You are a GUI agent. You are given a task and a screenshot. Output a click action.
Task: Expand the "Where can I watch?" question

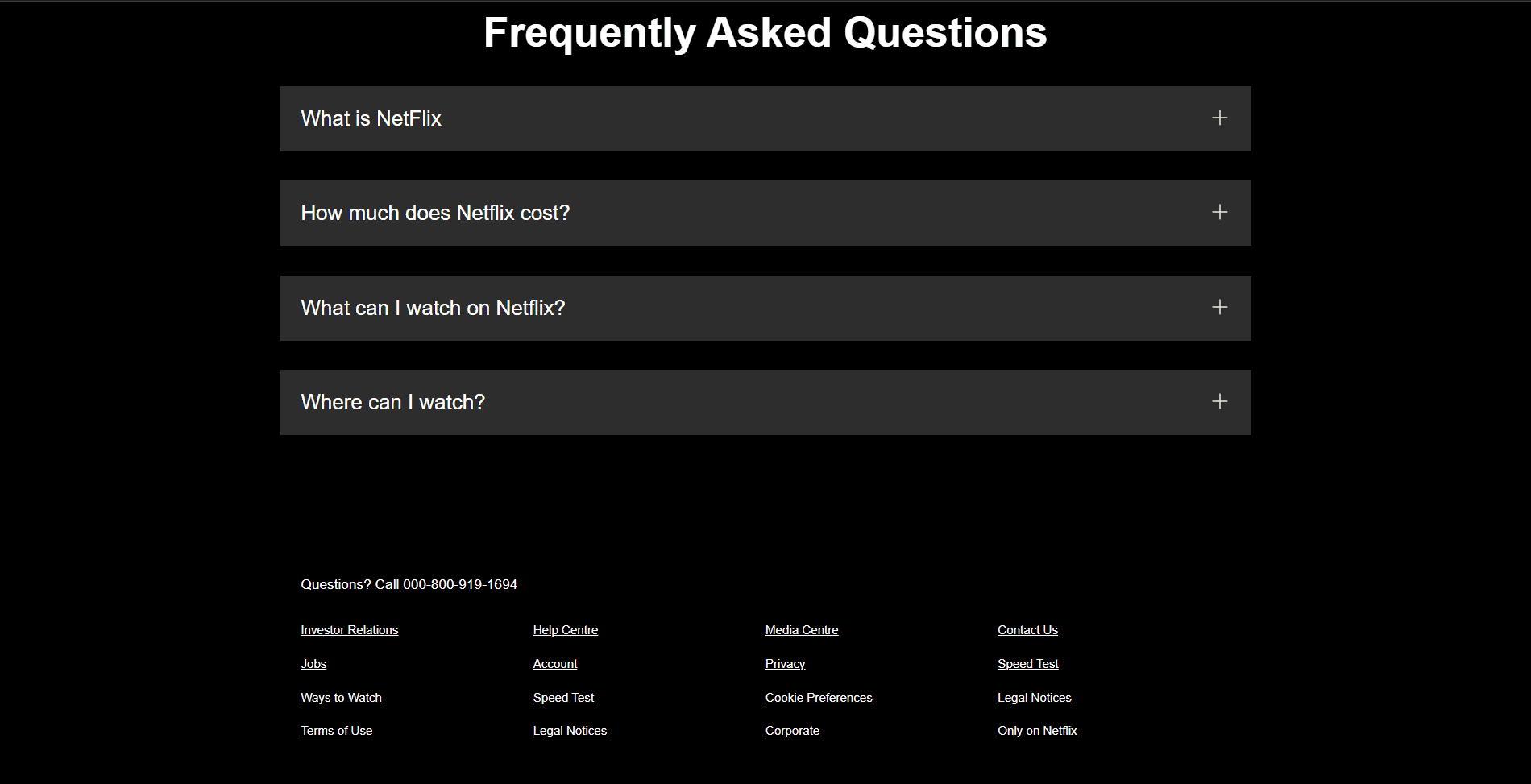coord(765,402)
